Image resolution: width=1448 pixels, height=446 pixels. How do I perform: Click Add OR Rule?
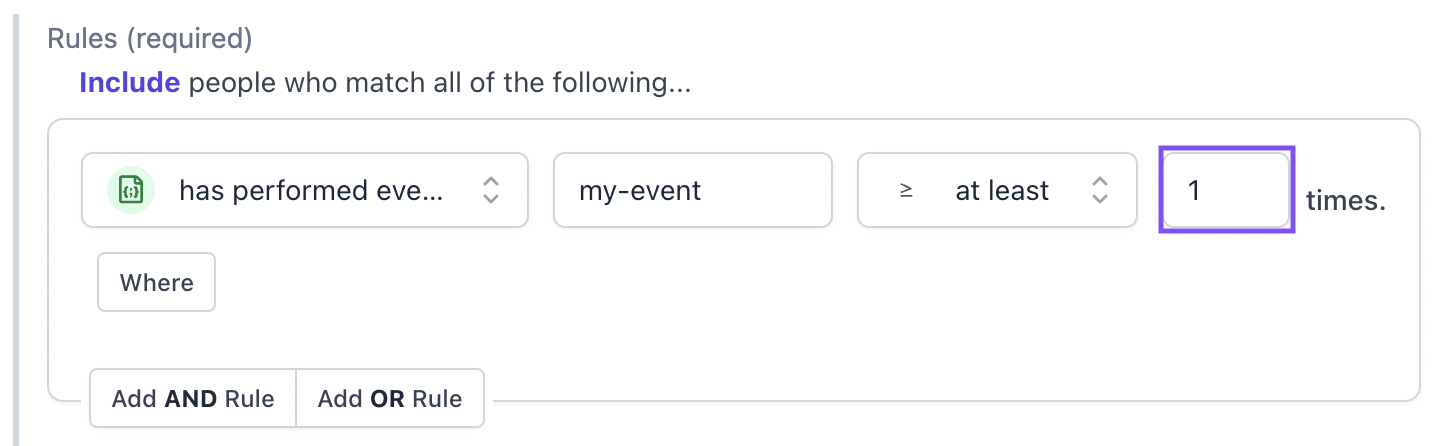click(x=390, y=399)
